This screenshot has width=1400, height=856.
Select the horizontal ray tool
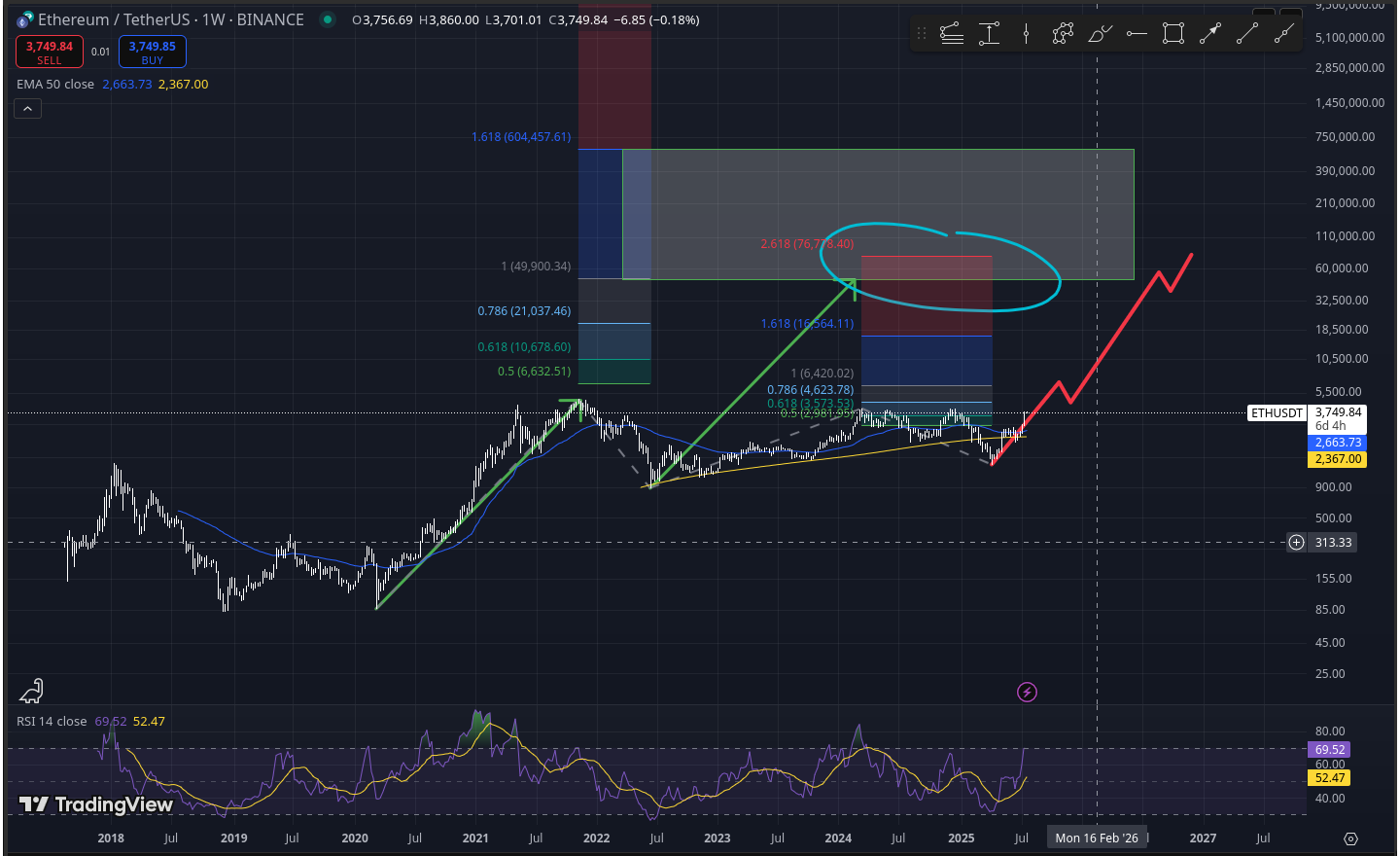pyautogui.click(x=1137, y=34)
